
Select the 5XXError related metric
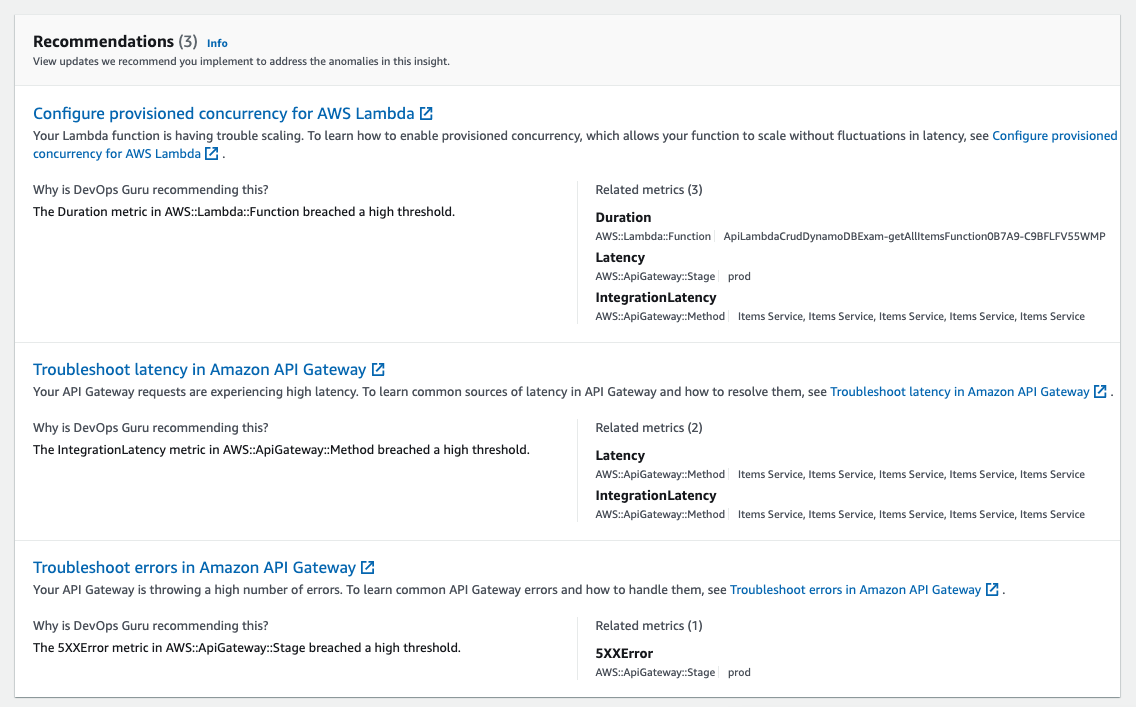(624, 653)
